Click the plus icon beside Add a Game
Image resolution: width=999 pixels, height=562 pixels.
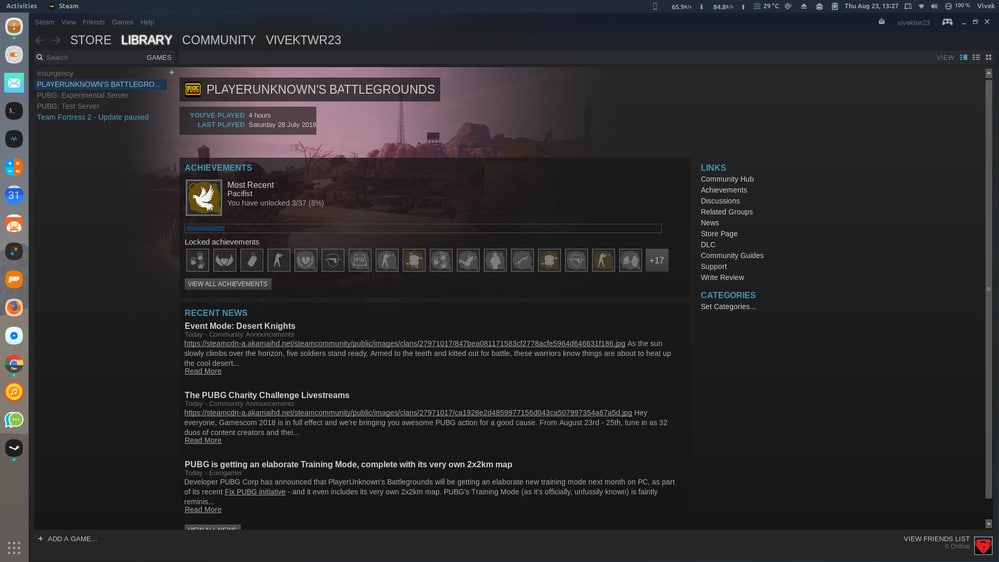[x=40, y=538]
